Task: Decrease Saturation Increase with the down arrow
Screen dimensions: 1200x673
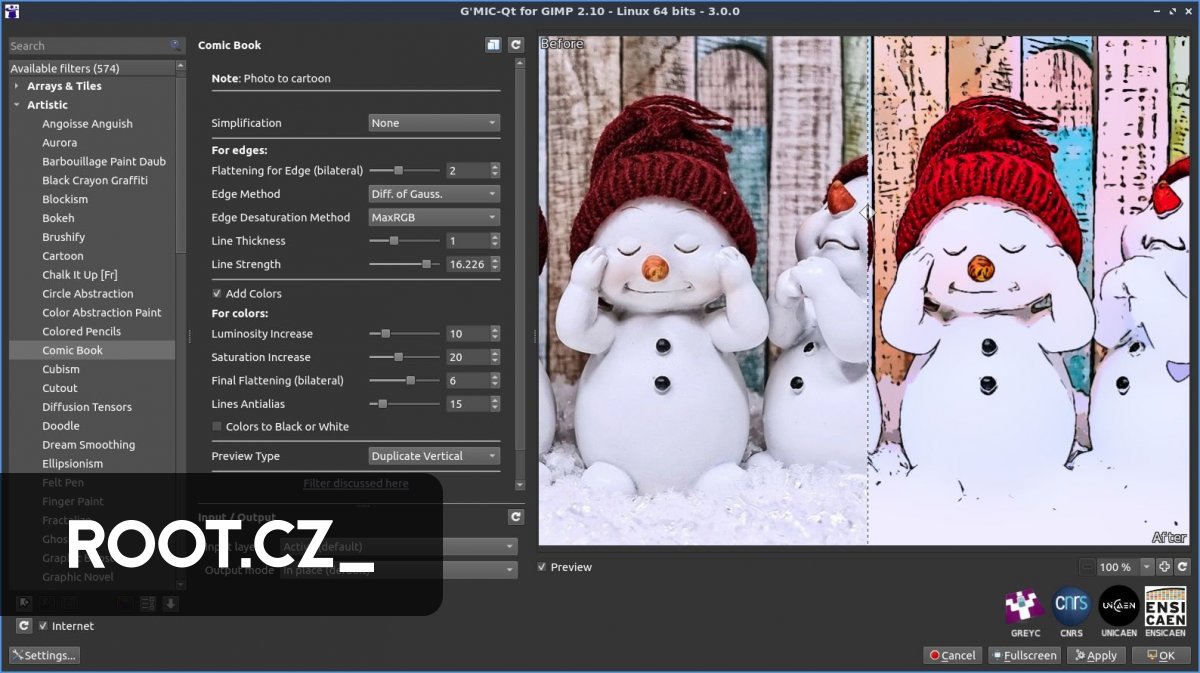Action: [x=495, y=361]
